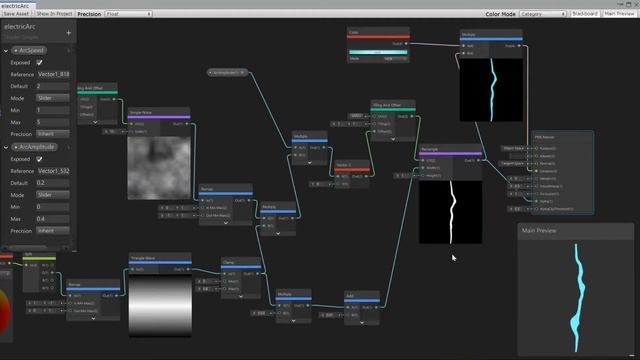This screenshot has width=640, height=360.
Task: Toggle Exposed checkbox for ArcAmplitude
Action: [39, 159]
